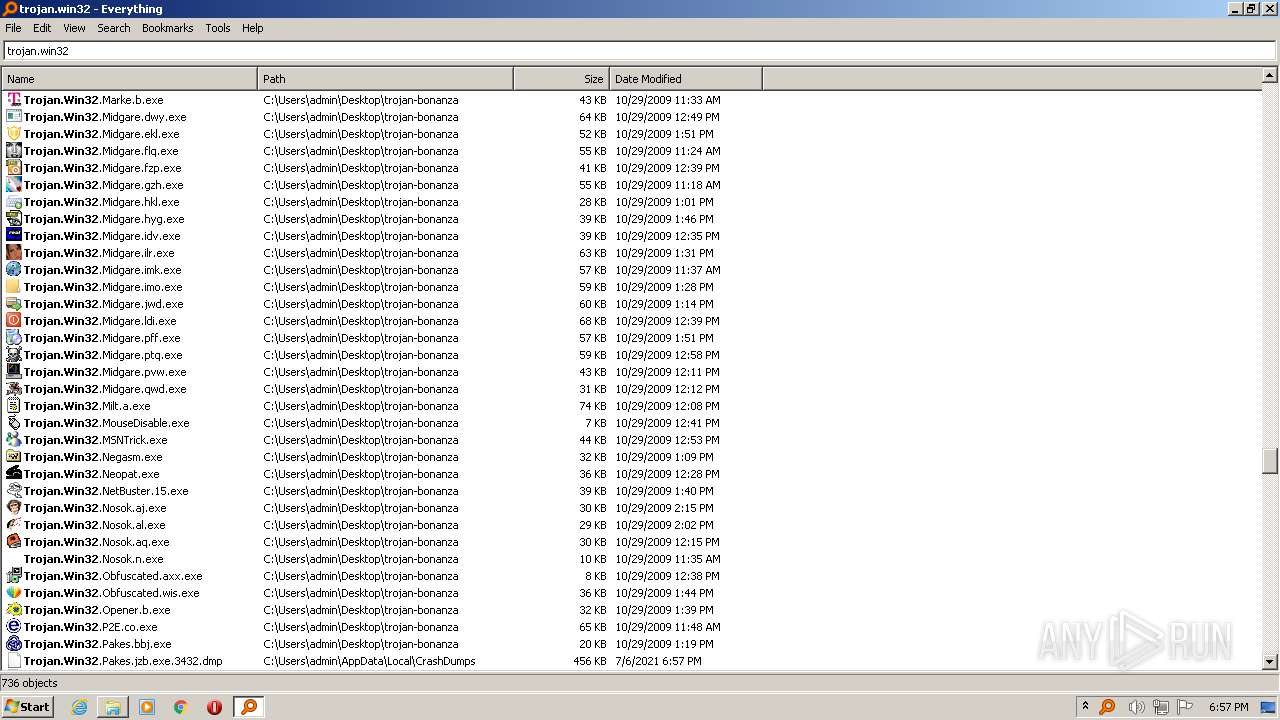Sort results by Path column header
The width and height of the screenshot is (1280, 720).
(385, 79)
